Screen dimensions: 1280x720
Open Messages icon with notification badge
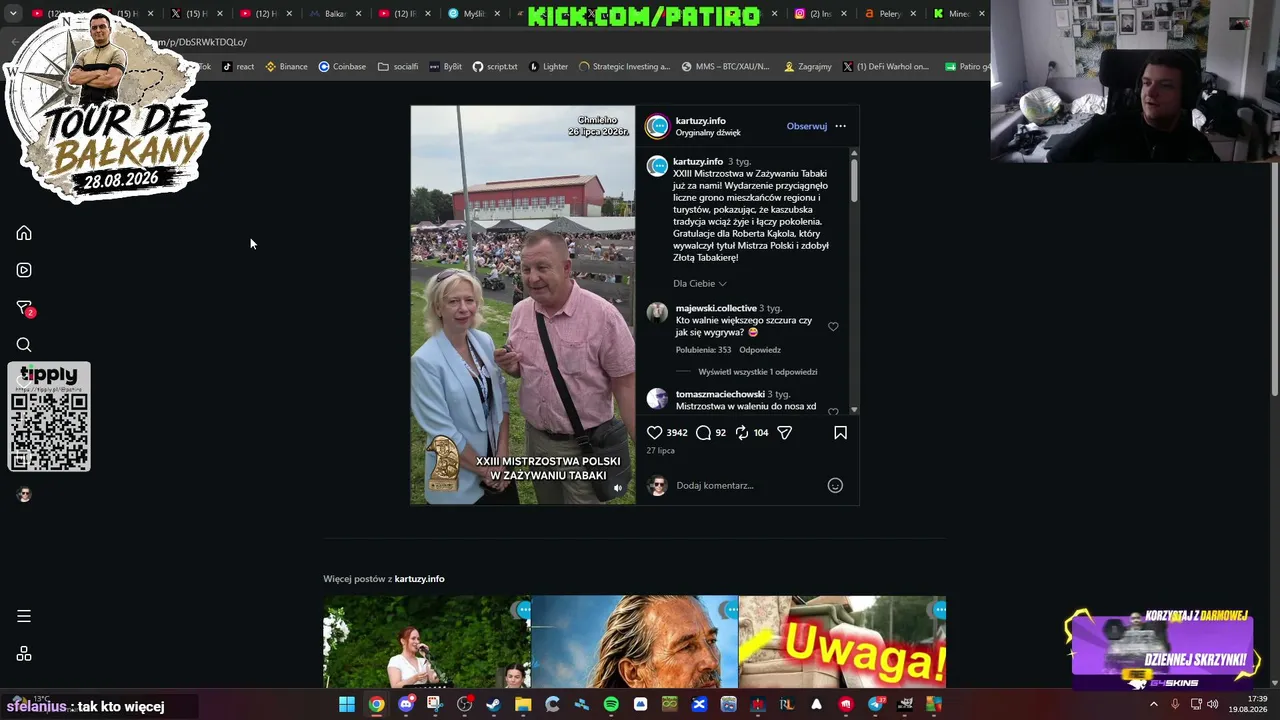pos(25,308)
